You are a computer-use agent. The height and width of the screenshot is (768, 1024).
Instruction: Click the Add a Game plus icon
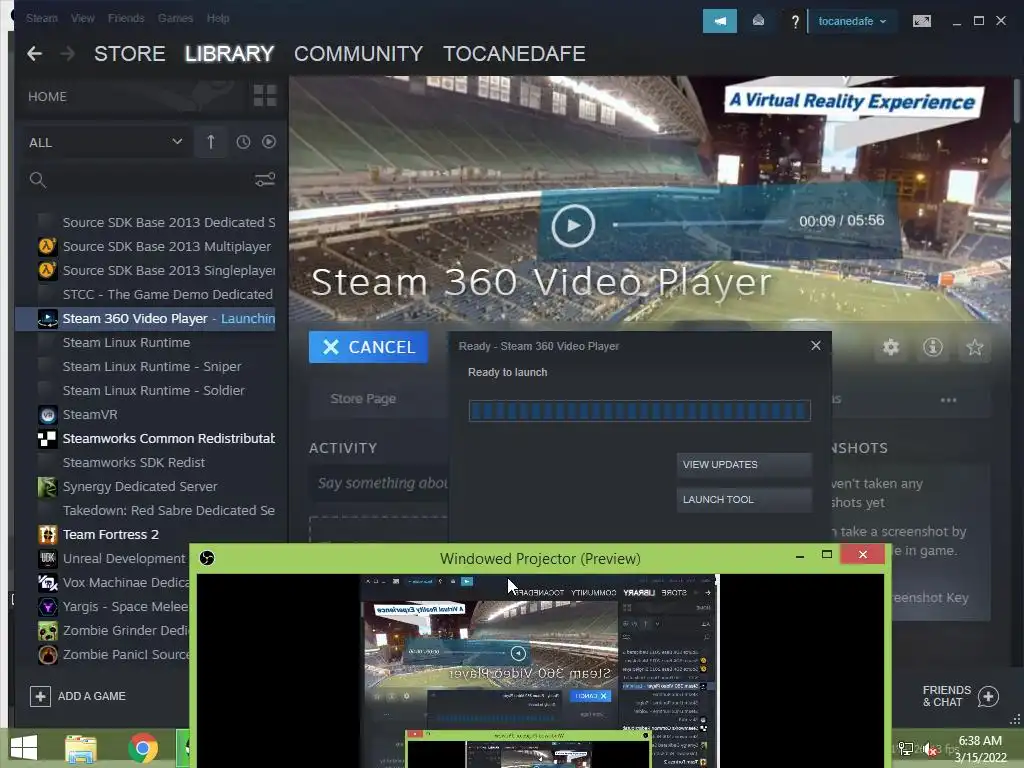coord(40,696)
